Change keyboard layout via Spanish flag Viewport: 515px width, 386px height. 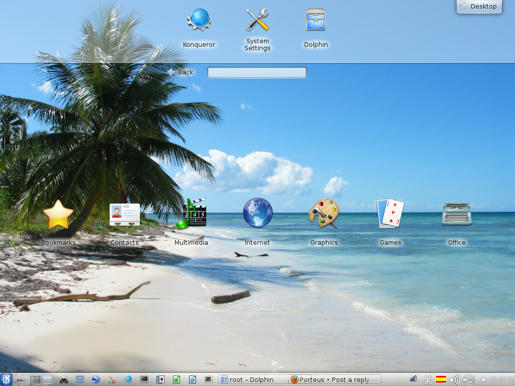(x=441, y=379)
